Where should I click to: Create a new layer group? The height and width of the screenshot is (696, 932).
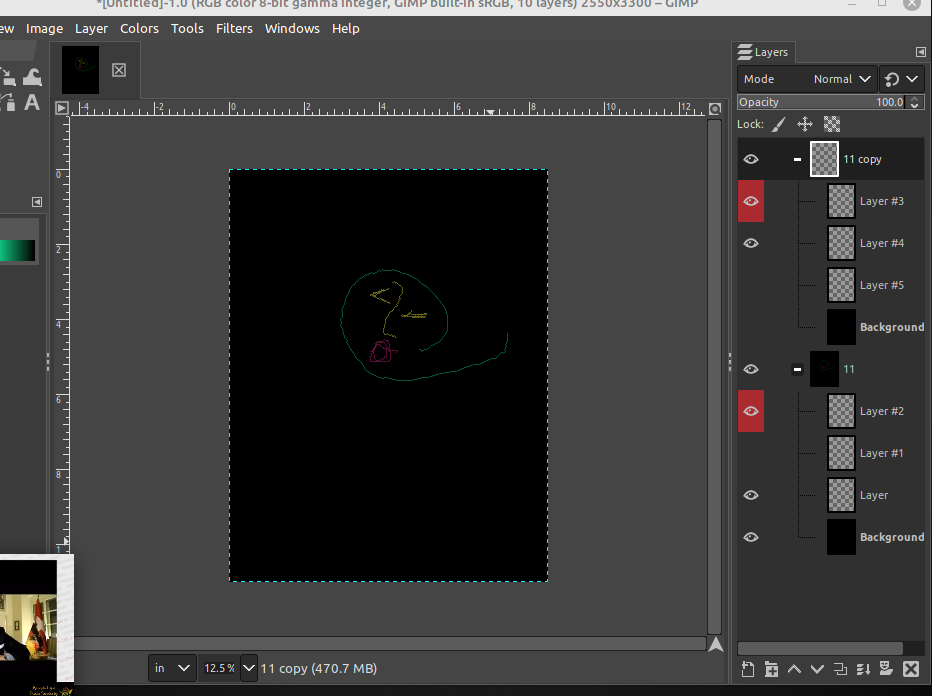[x=771, y=669]
